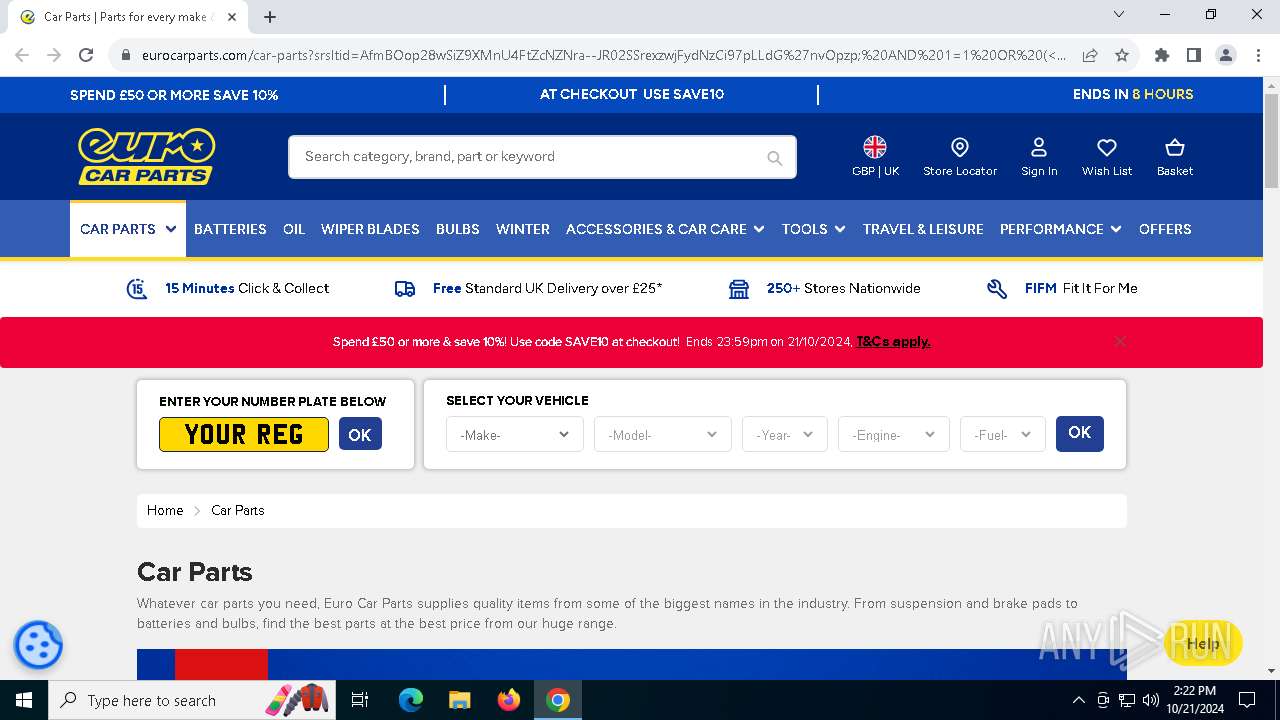This screenshot has height=720, width=1280.
Task: Reload the page
Action: coord(86,55)
